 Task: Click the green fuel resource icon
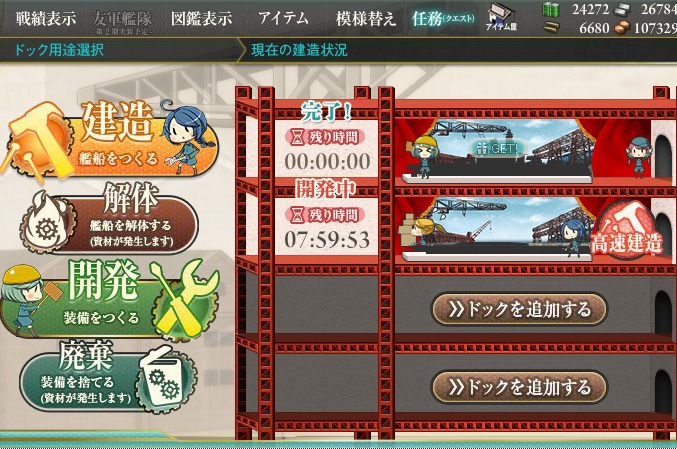pos(550,9)
